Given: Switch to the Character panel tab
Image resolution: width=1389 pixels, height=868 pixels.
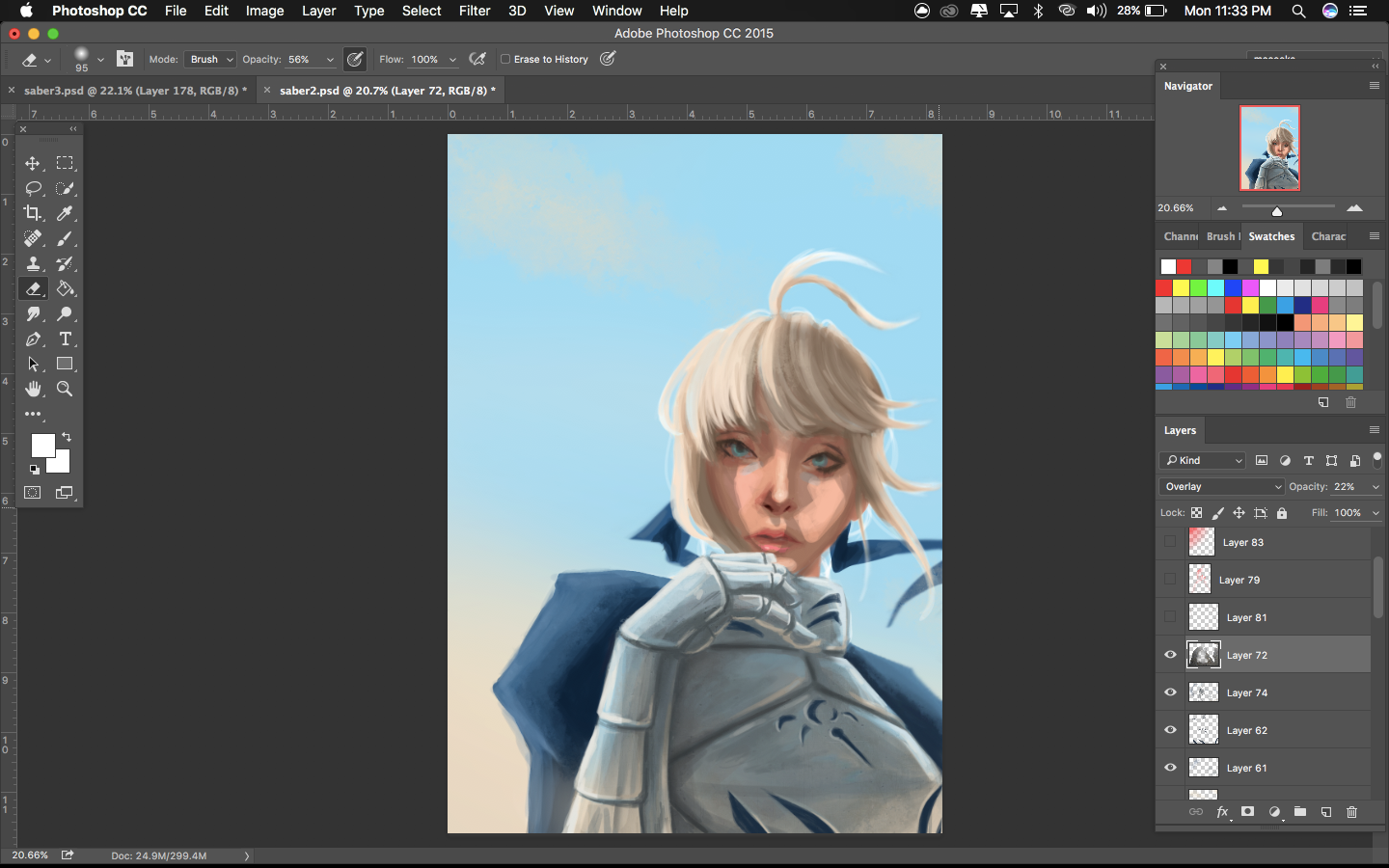Looking at the screenshot, I should click(x=1328, y=236).
